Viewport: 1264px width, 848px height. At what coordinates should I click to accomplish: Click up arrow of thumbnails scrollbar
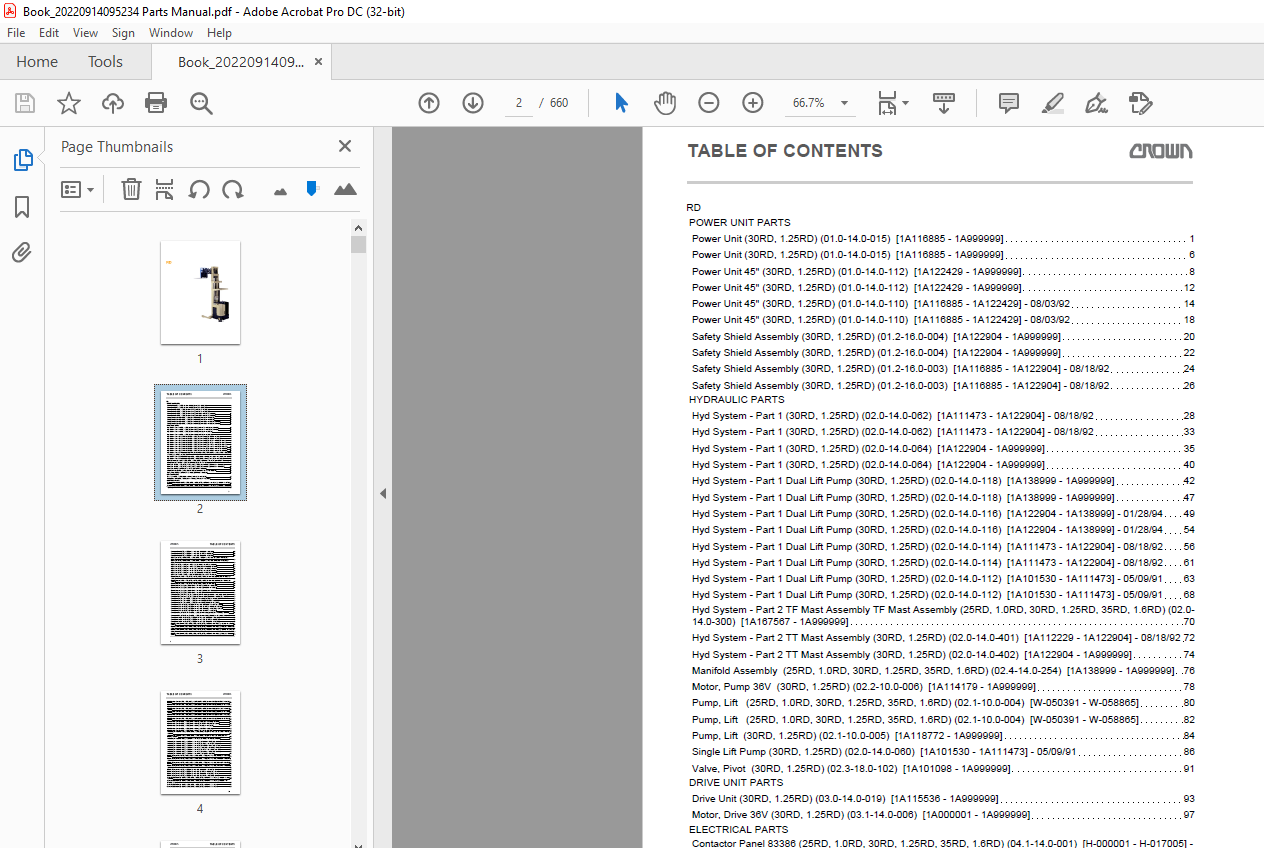(358, 227)
